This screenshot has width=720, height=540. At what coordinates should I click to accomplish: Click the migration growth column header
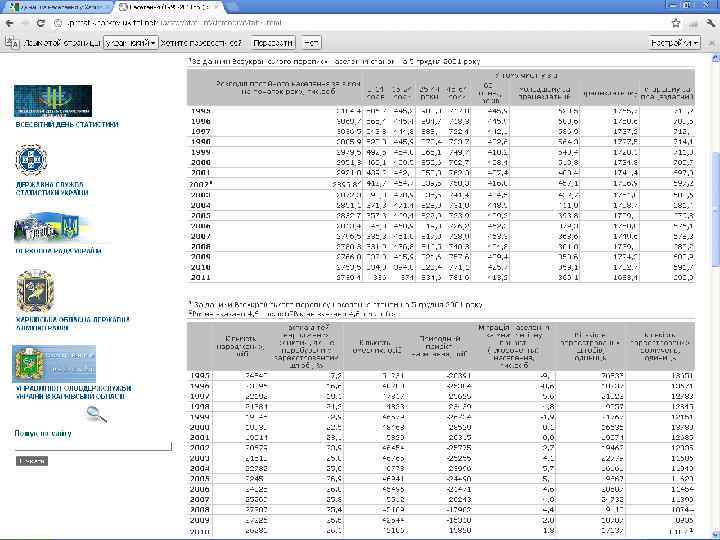(x=513, y=346)
